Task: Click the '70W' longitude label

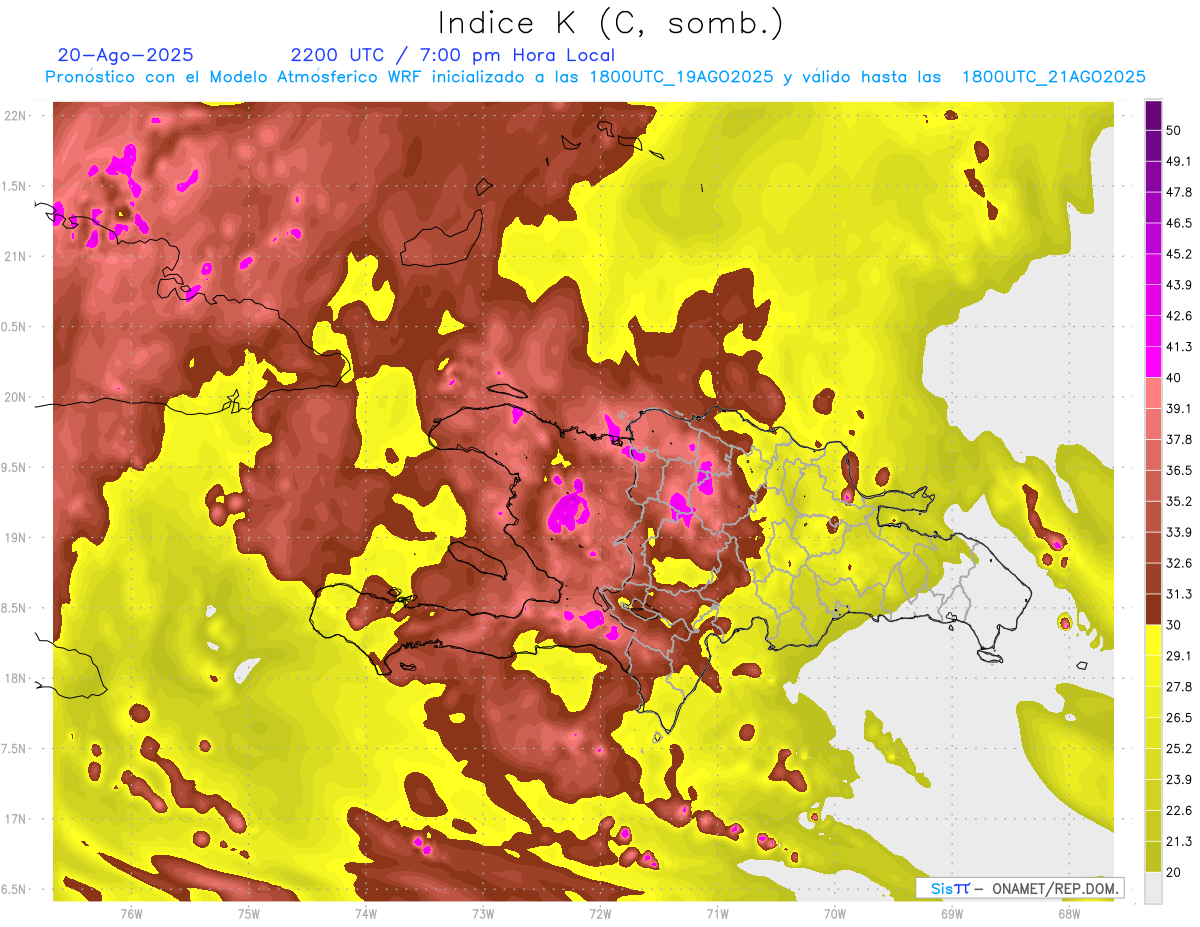Action: tap(834, 913)
